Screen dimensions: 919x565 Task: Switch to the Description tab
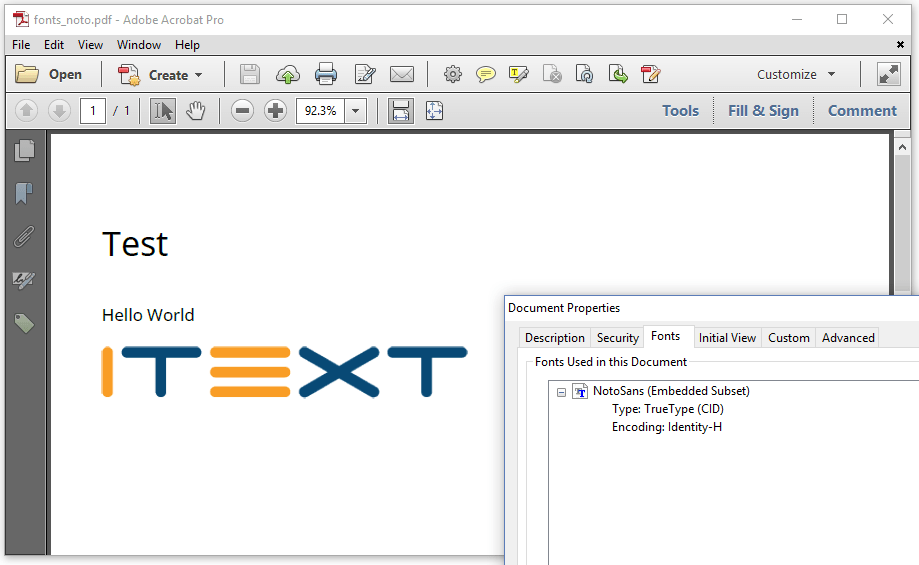pyautogui.click(x=554, y=338)
